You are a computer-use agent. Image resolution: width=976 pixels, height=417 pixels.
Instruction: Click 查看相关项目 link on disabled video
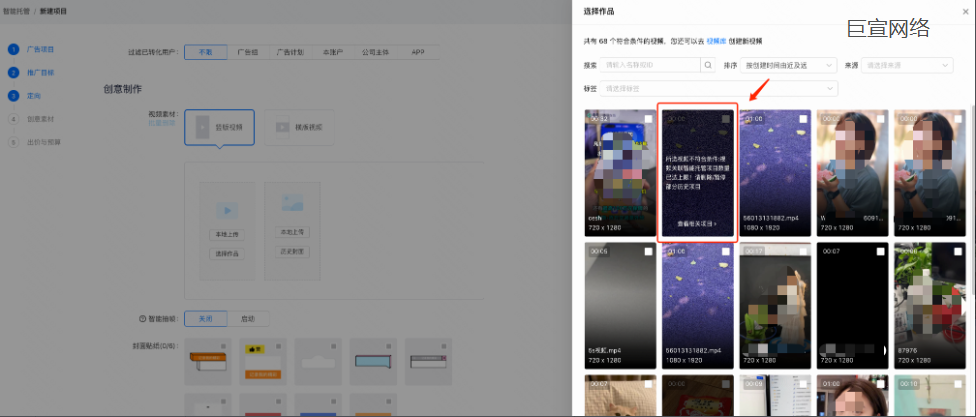697,223
